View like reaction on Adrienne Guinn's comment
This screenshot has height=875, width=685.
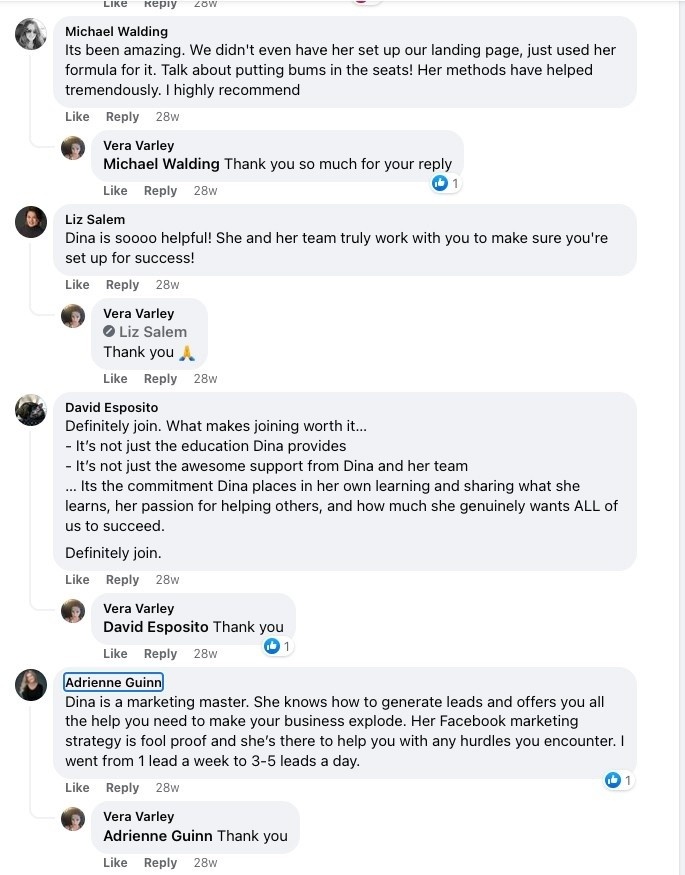tap(619, 780)
